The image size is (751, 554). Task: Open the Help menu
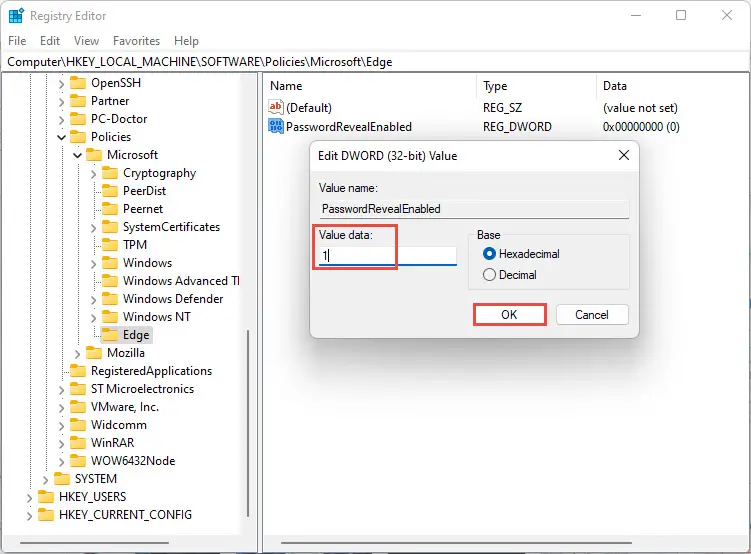coord(186,41)
